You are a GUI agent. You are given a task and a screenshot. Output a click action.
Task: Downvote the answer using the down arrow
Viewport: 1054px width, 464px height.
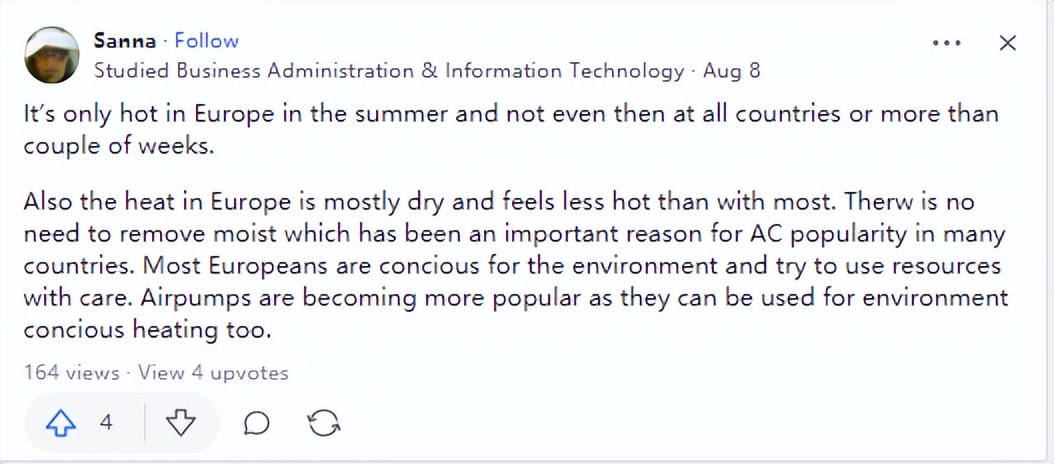point(180,423)
